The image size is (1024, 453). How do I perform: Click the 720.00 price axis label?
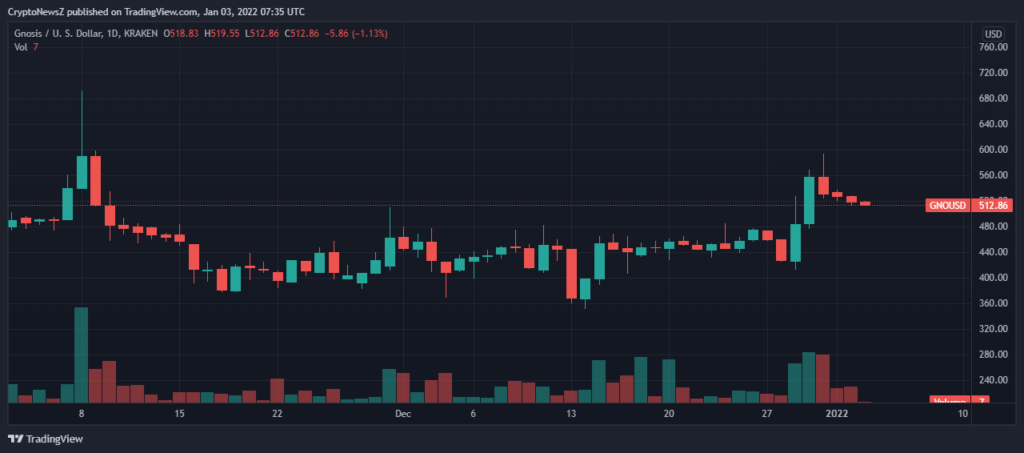pos(993,73)
